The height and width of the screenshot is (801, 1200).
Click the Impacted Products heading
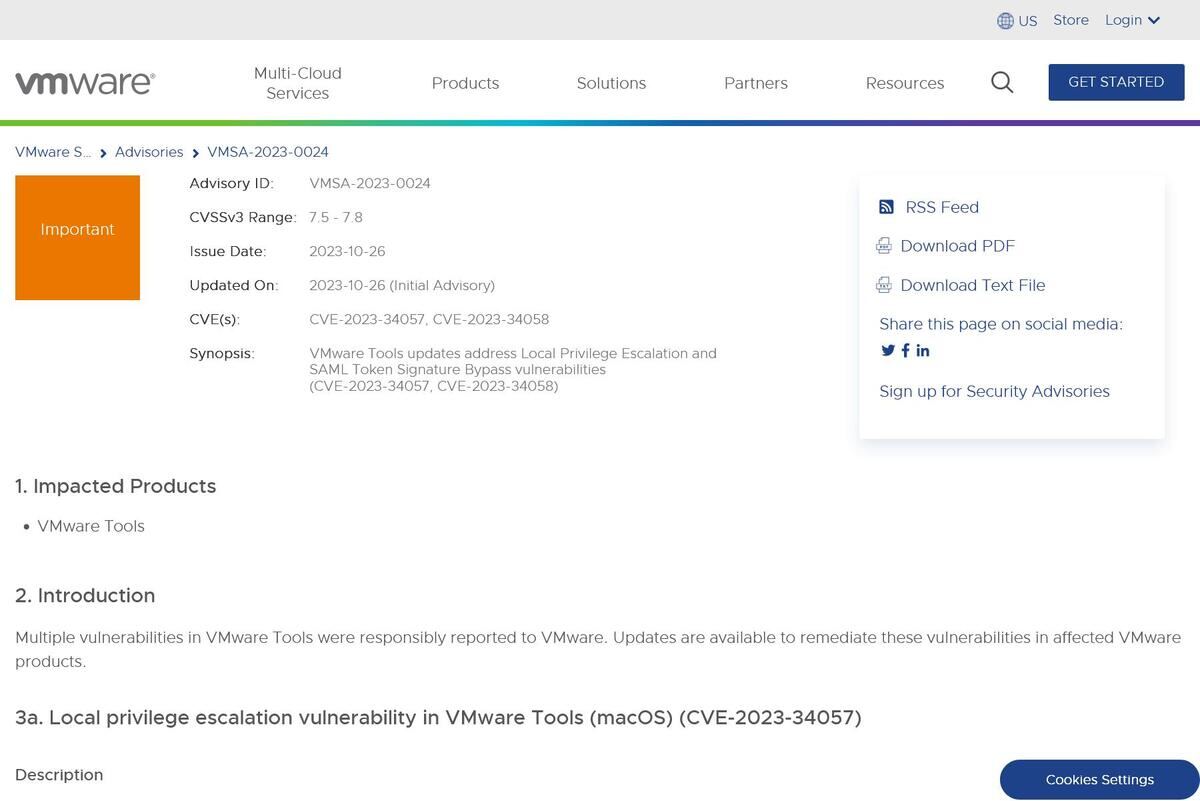[x=116, y=486]
